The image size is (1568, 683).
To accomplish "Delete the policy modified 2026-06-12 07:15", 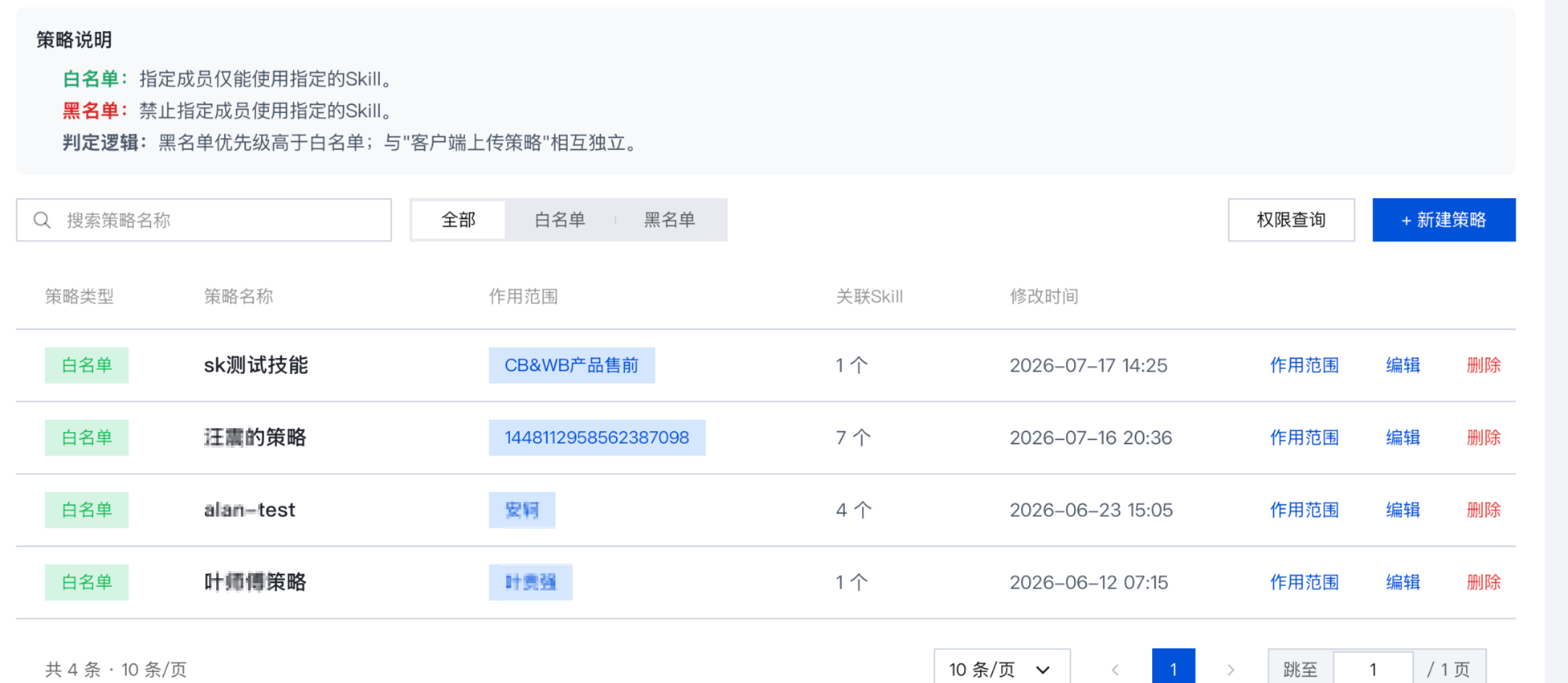I will click(x=1483, y=582).
